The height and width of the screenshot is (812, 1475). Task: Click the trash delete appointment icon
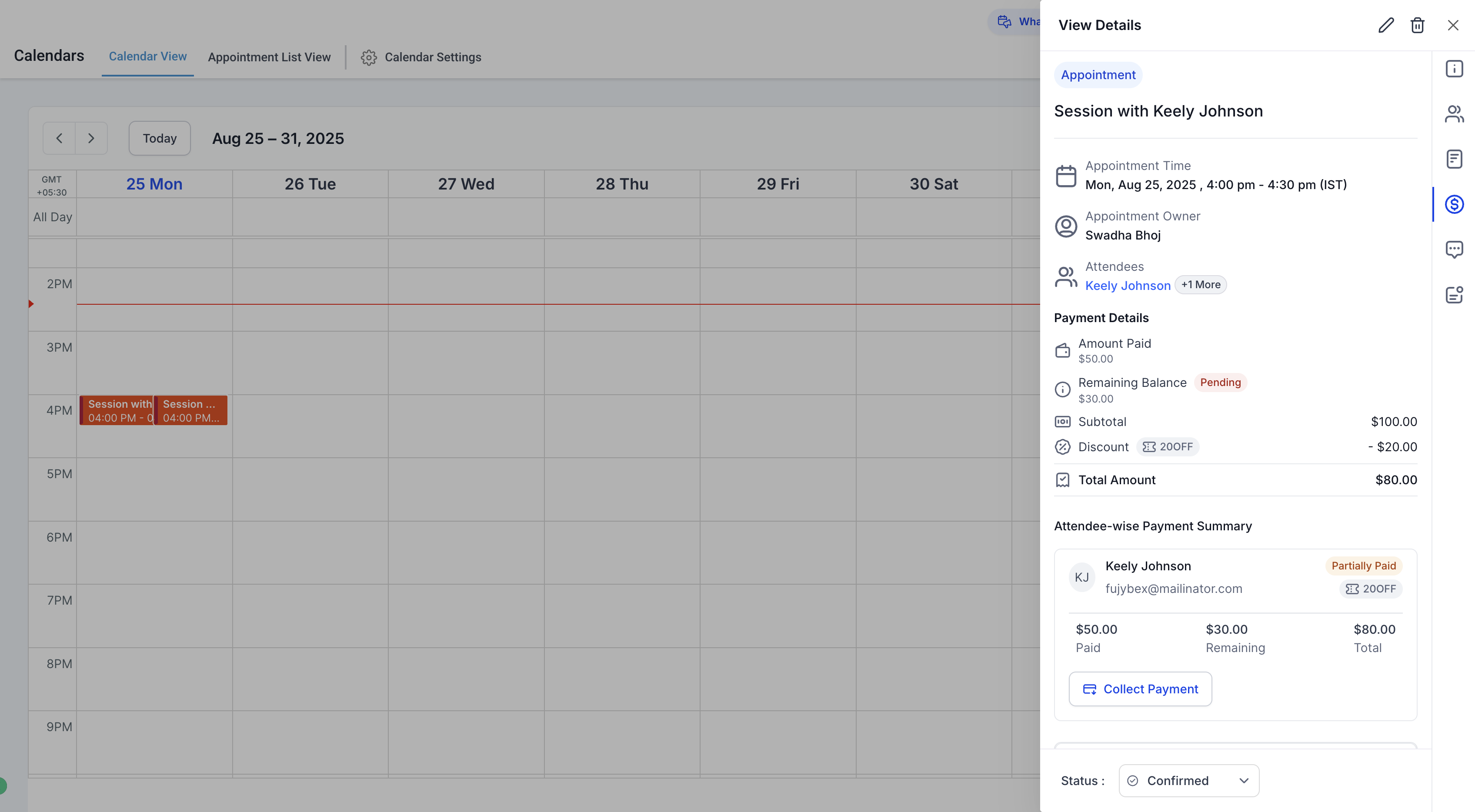tap(1417, 25)
